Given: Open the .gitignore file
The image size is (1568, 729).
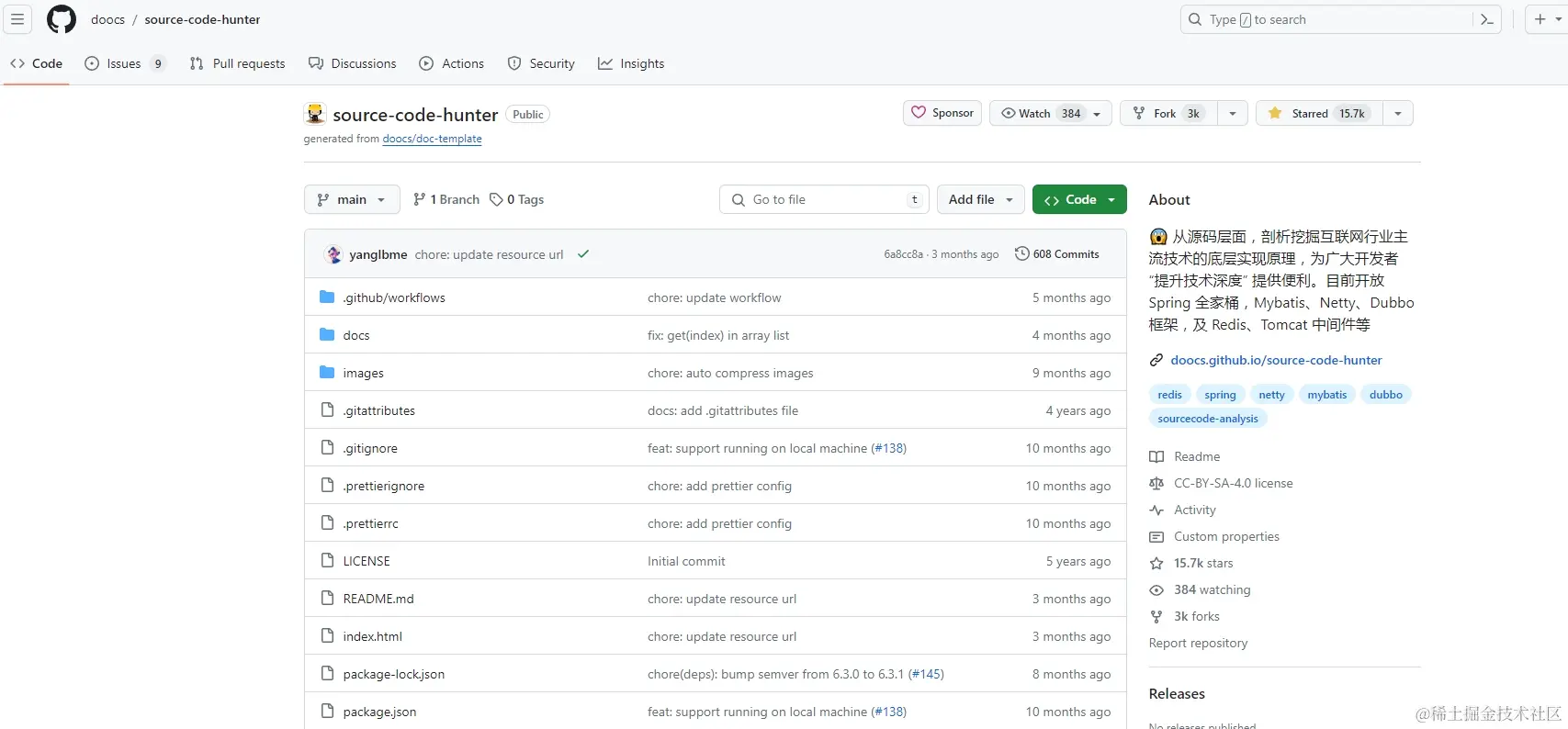Looking at the screenshot, I should (x=370, y=448).
